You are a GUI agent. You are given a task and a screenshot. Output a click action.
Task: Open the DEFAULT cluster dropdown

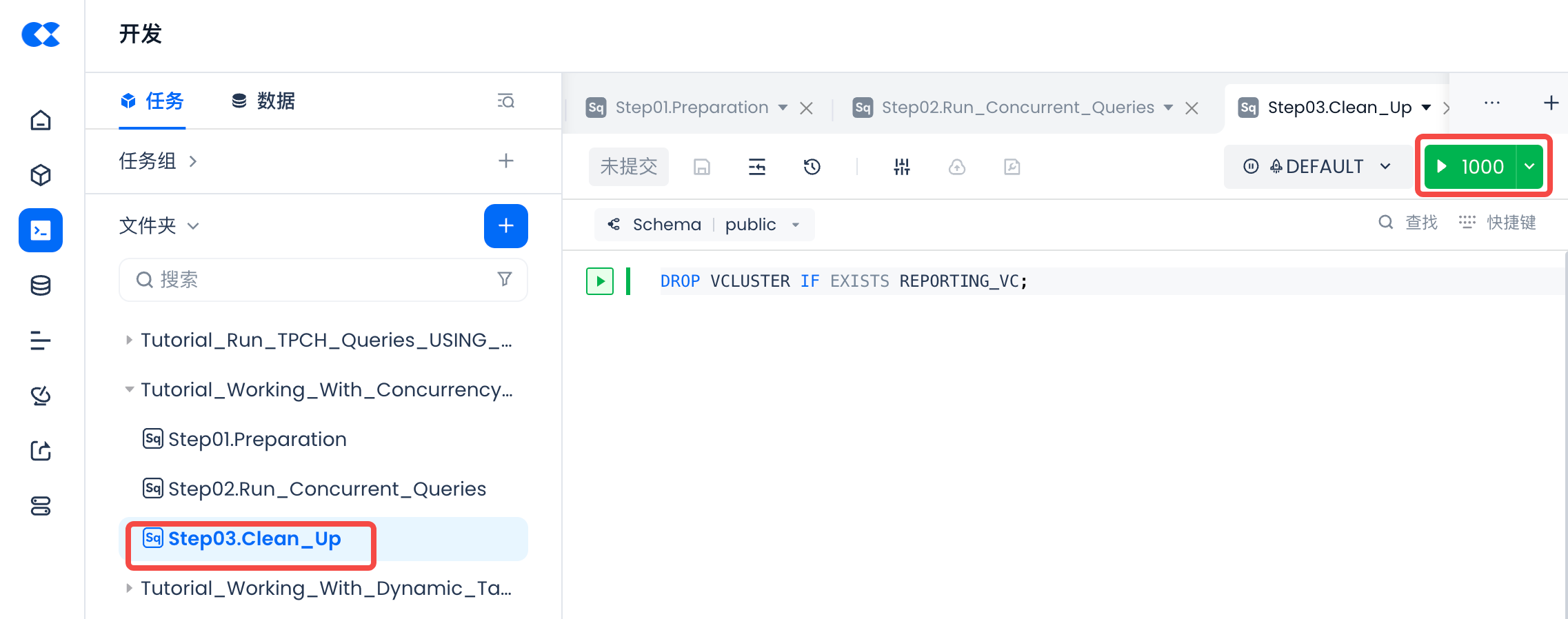click(x=1316, y=167)
